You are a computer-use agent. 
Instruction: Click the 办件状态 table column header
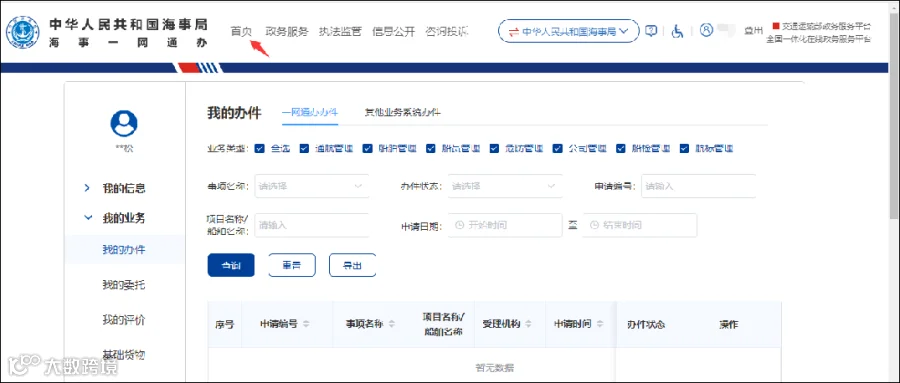646,324
